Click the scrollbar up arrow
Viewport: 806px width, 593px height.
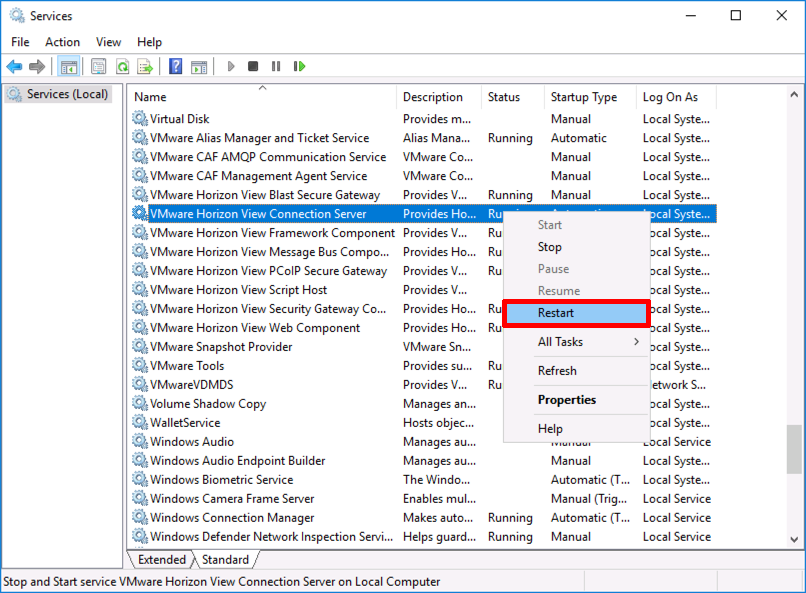(x=794, y=95)
